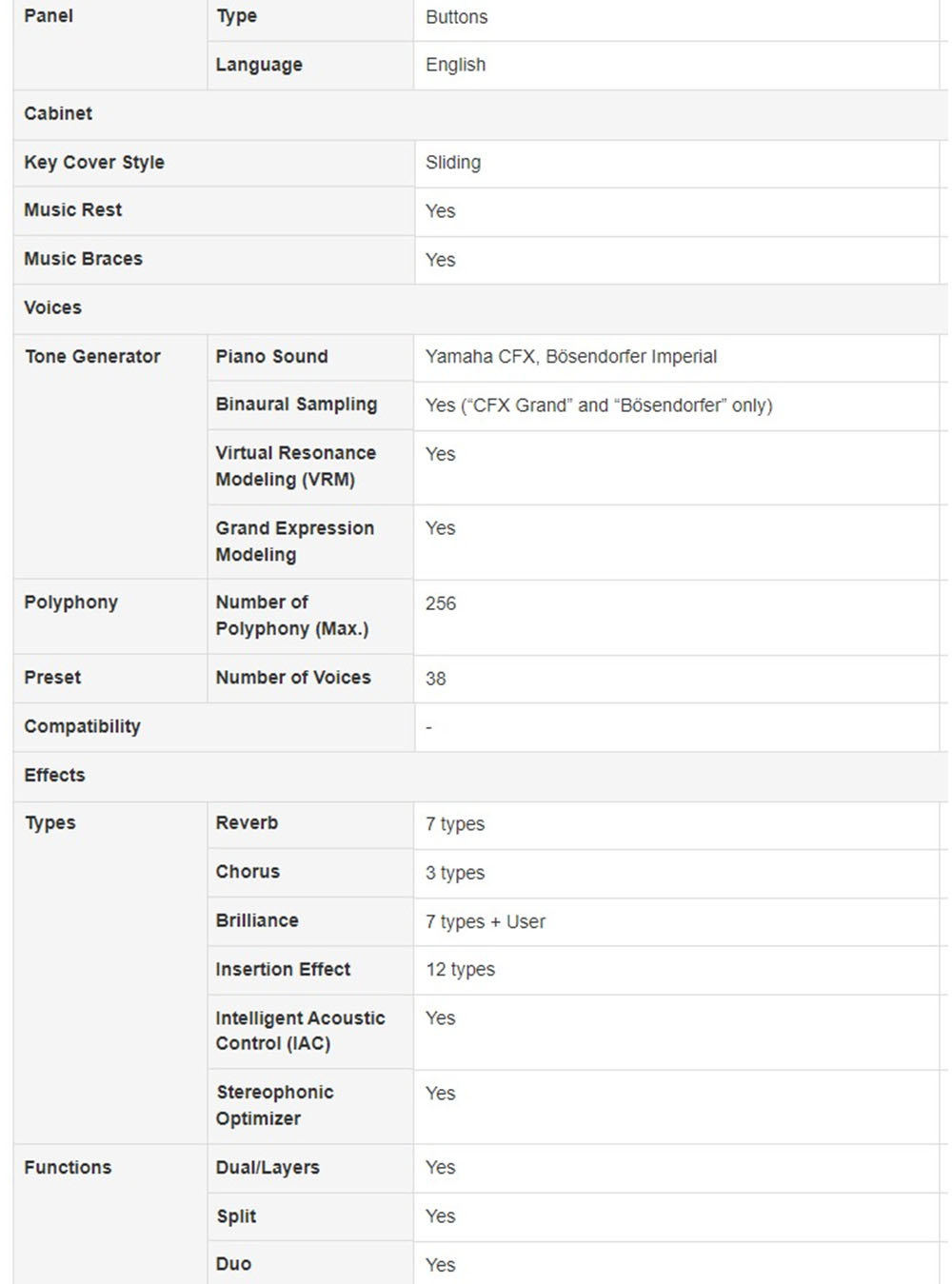
Task: Click the Sliding value cell
Action: coord(678,163)
